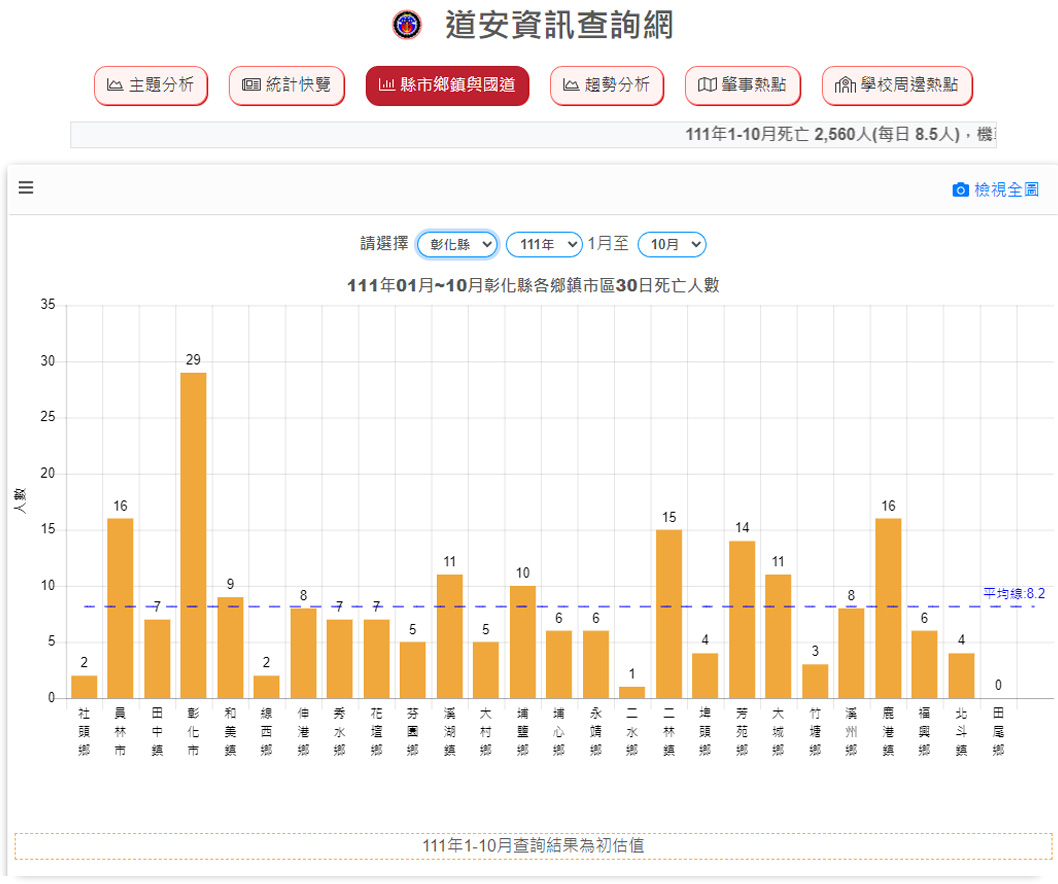The height and width of the screenshot is (884, 1058).
Task: Open the 111年 year dropdown
Action: [x=544, y=244]
